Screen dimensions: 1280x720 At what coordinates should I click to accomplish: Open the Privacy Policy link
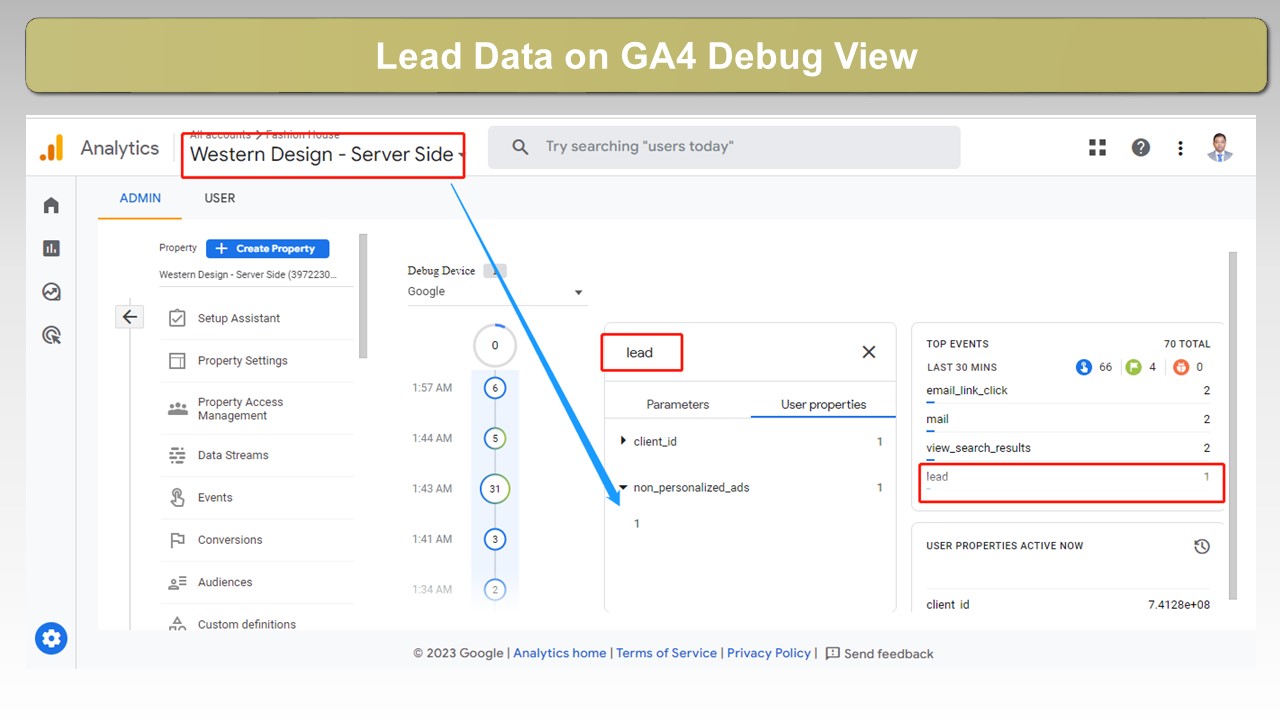(x=769, y=653)
